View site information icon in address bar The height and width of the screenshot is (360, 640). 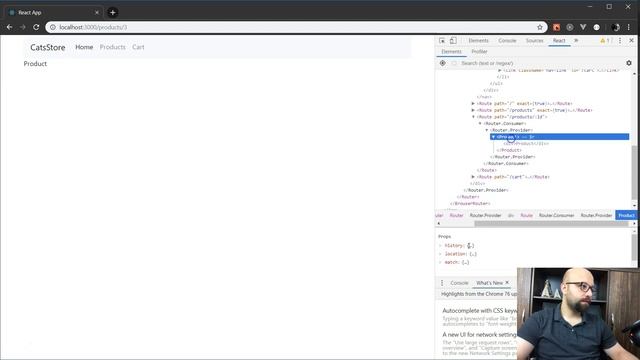tap(53, 27)
